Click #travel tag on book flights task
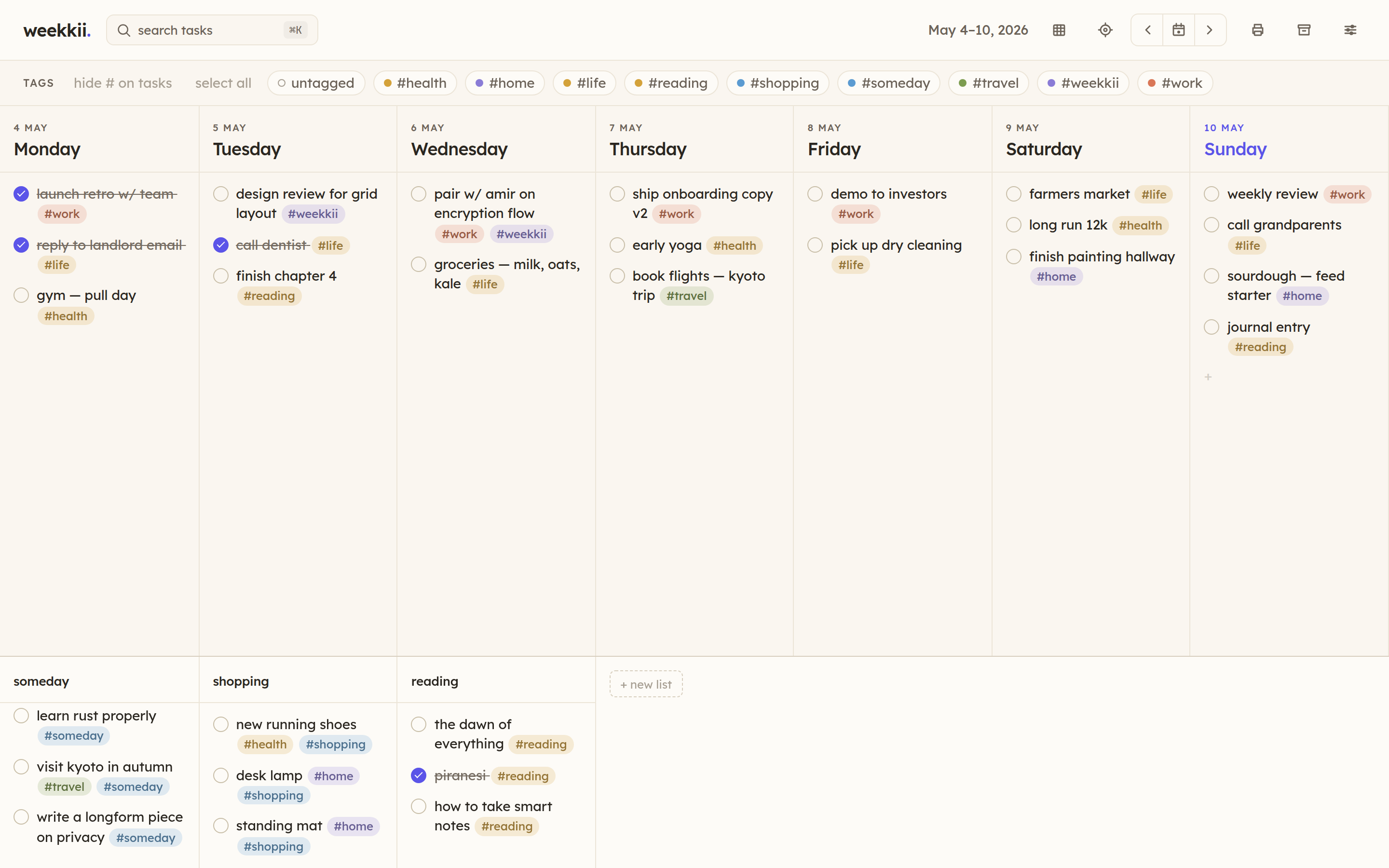 (x=686, y=296)
